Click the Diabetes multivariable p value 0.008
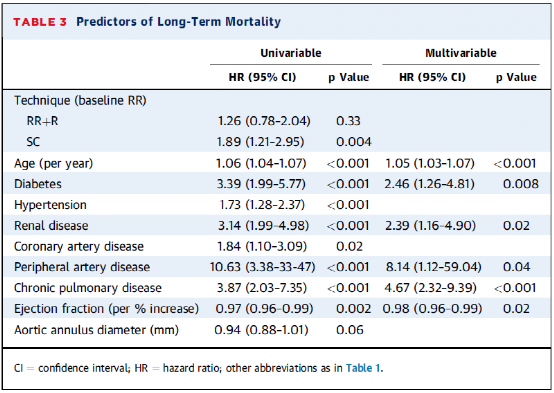The image size is (554, 393). click(521, 184)
